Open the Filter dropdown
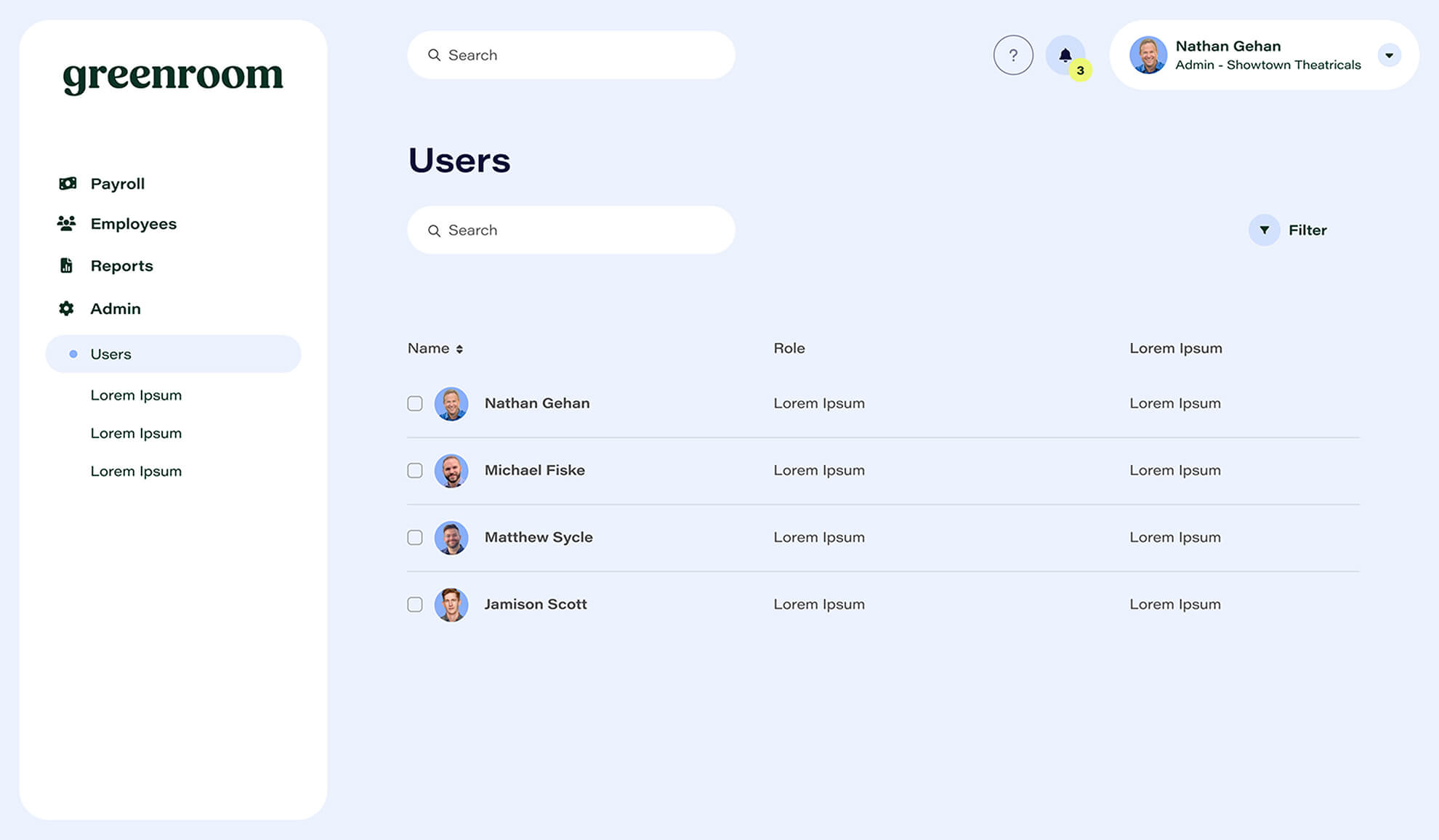Image resolution: width=1439 pixels, height=840 pixels. (1289, 230)
